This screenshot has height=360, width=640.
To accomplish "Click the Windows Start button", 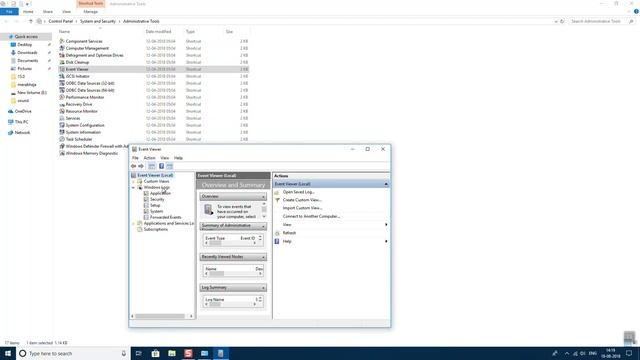I will point(8,353).
